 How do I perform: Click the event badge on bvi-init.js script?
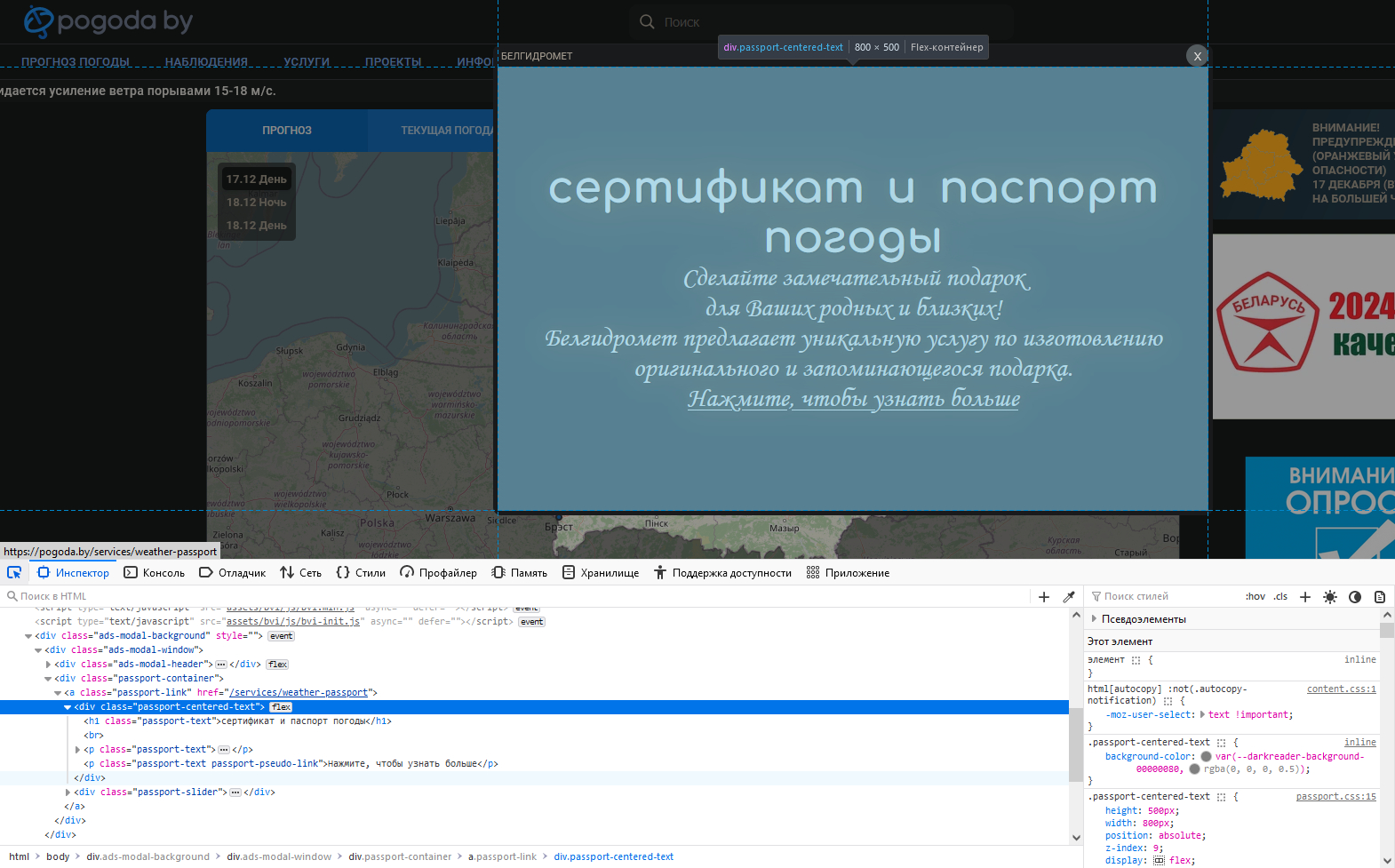click(x=531, y=622)
